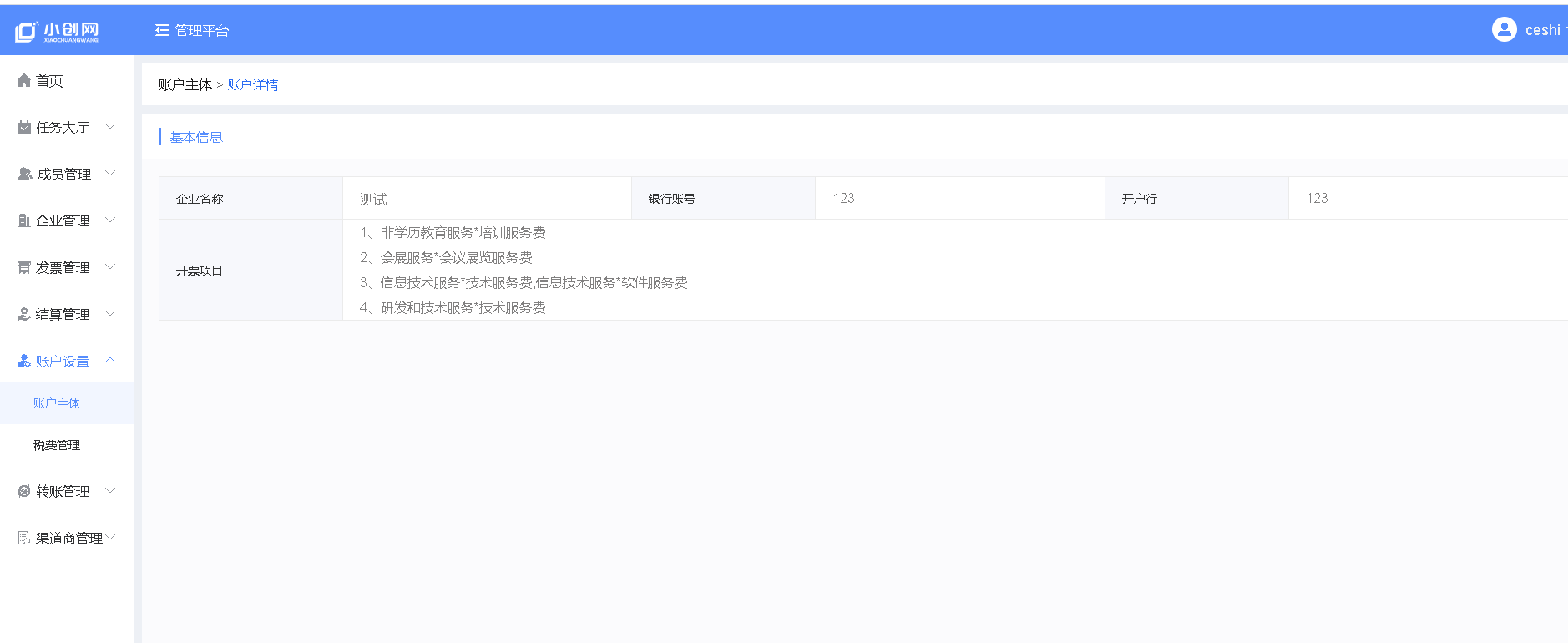The image size is (1568, 643).
Task: Click the 企业管理 building icon
Action: (24, 221)
